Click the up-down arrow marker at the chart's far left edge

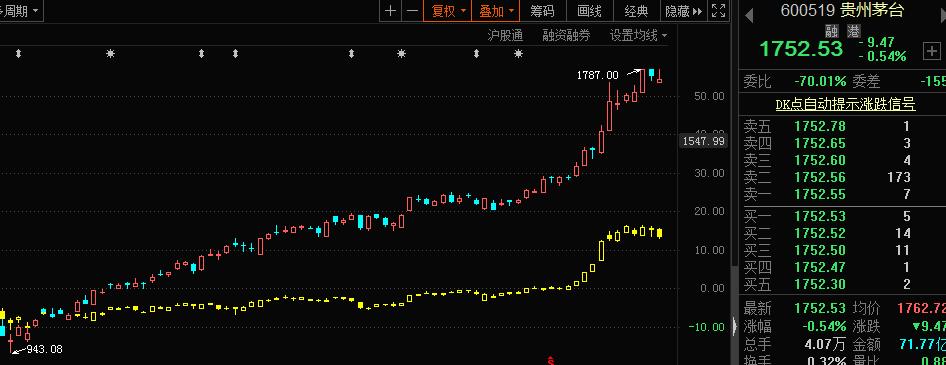pos(18,54)
